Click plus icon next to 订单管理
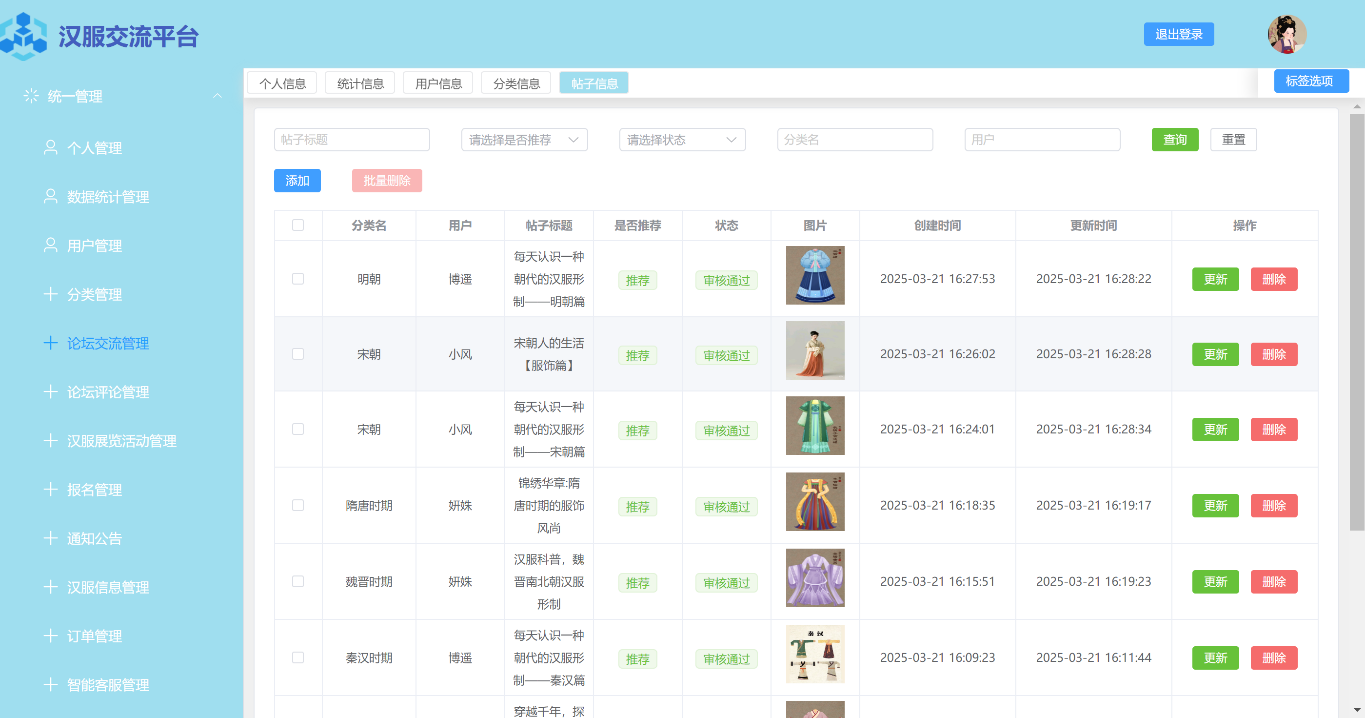Image resolution: width=1365 pixels, height=718 pixels. [x=51, y=636]
